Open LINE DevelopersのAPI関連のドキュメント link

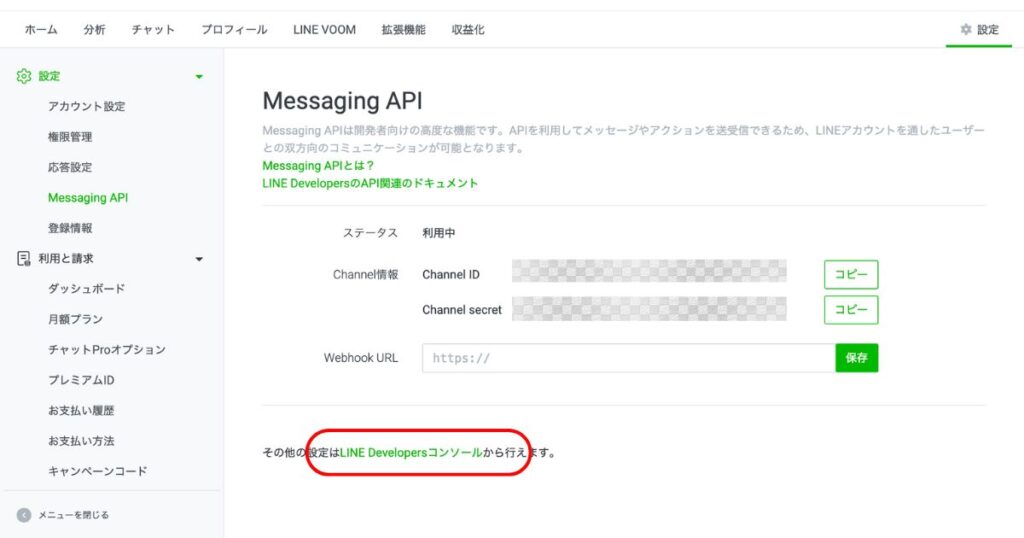(370, 183)
